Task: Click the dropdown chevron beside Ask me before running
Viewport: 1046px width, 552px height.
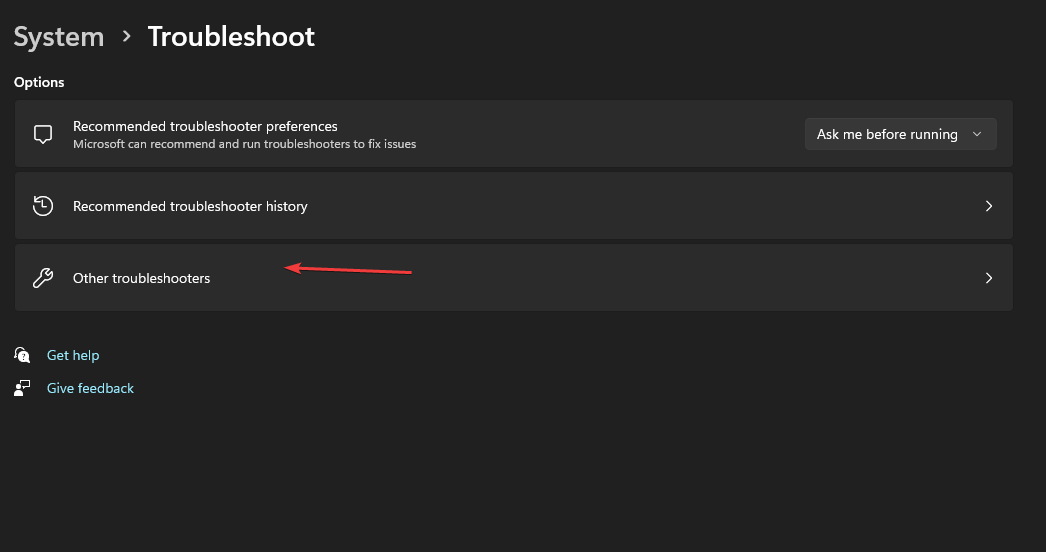Action: point(977,134)
